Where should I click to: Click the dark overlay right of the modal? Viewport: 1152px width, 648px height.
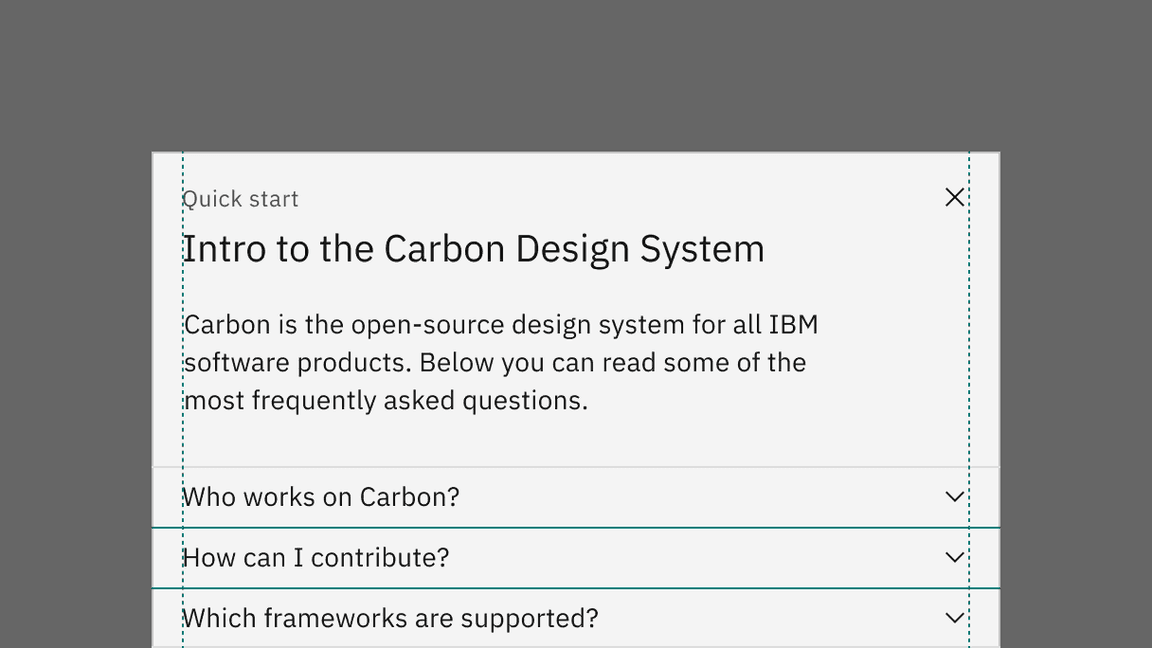pyautogui.click(x=1075, y=400)
